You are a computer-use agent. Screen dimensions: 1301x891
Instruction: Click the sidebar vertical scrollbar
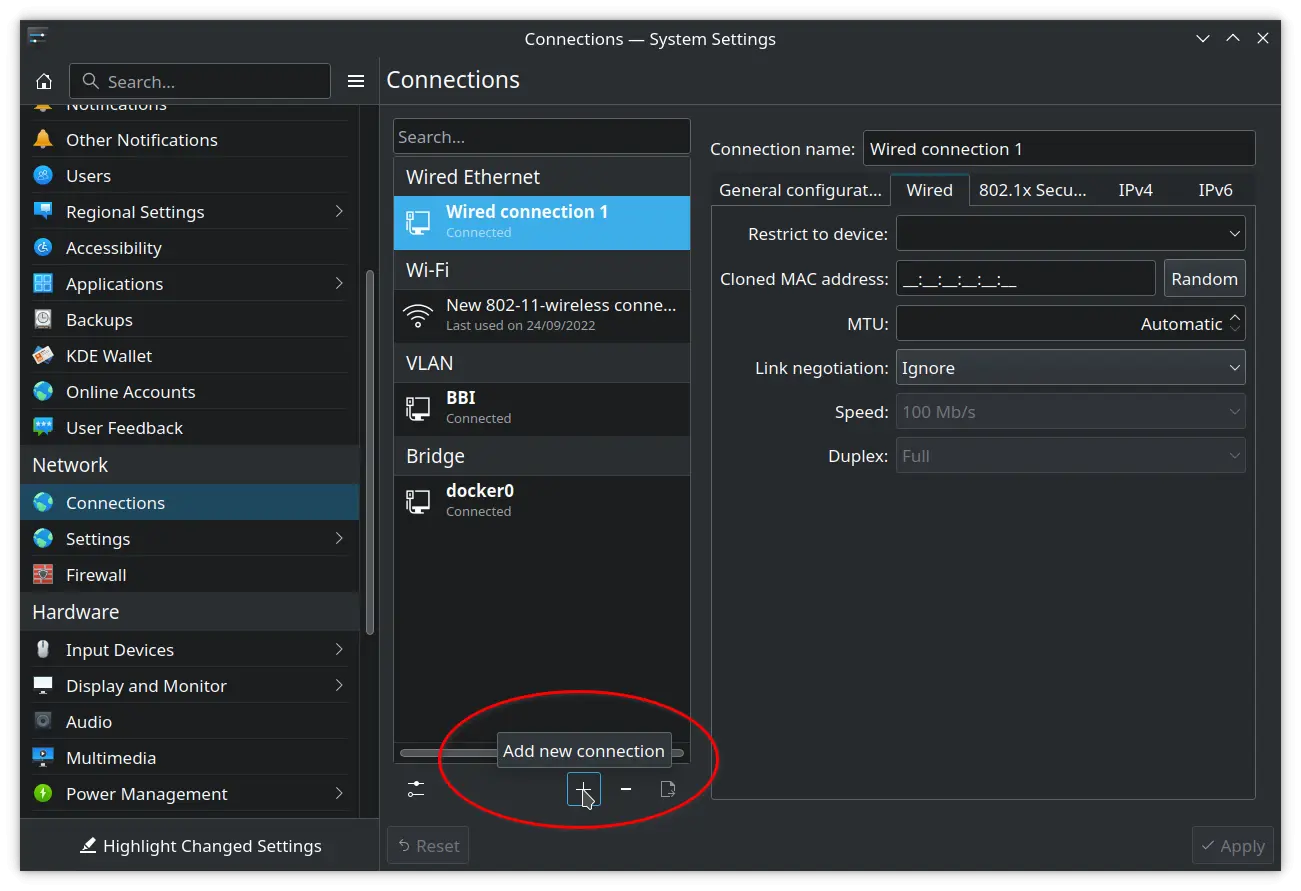[x=370, y=452]
